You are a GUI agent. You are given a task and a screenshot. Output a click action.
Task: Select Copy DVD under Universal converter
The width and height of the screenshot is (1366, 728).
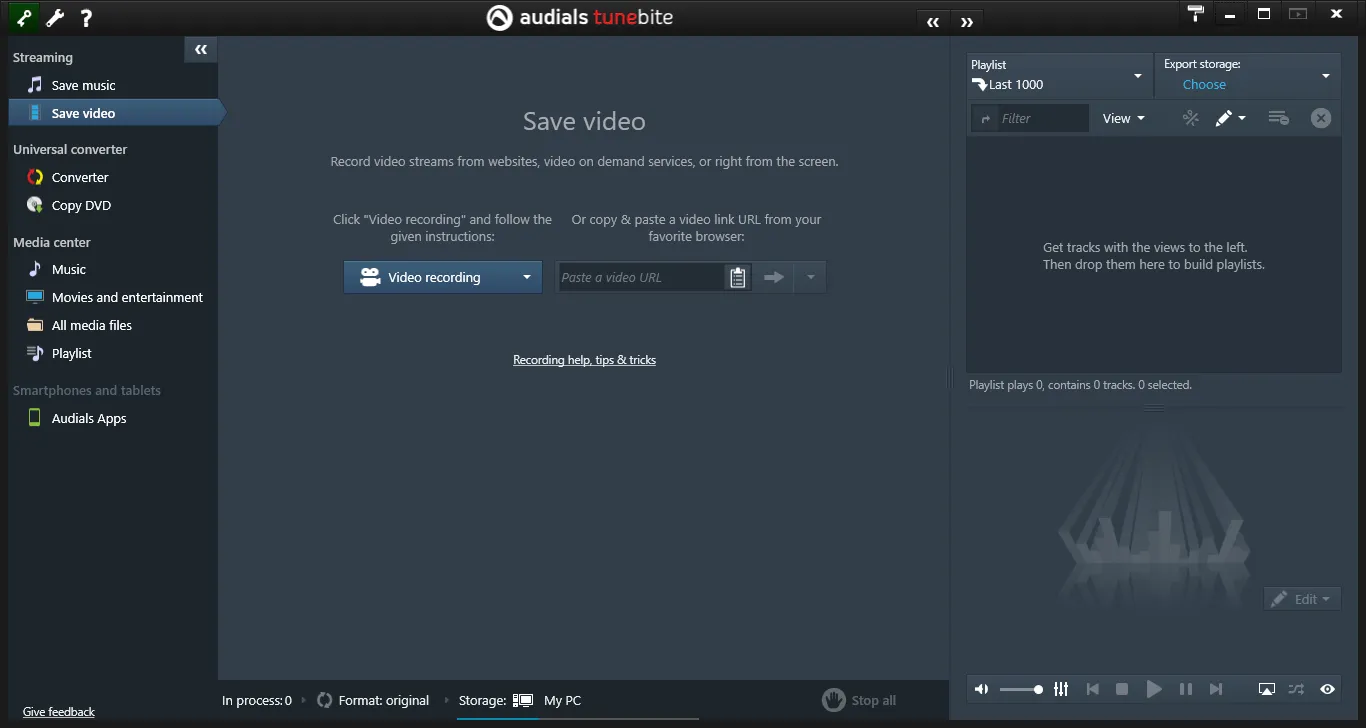pos(81,205)
